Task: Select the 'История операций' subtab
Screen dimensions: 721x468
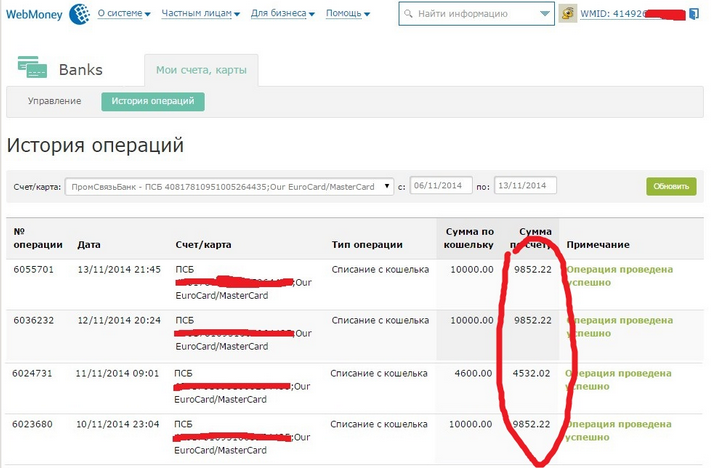Action: point(153,101)
